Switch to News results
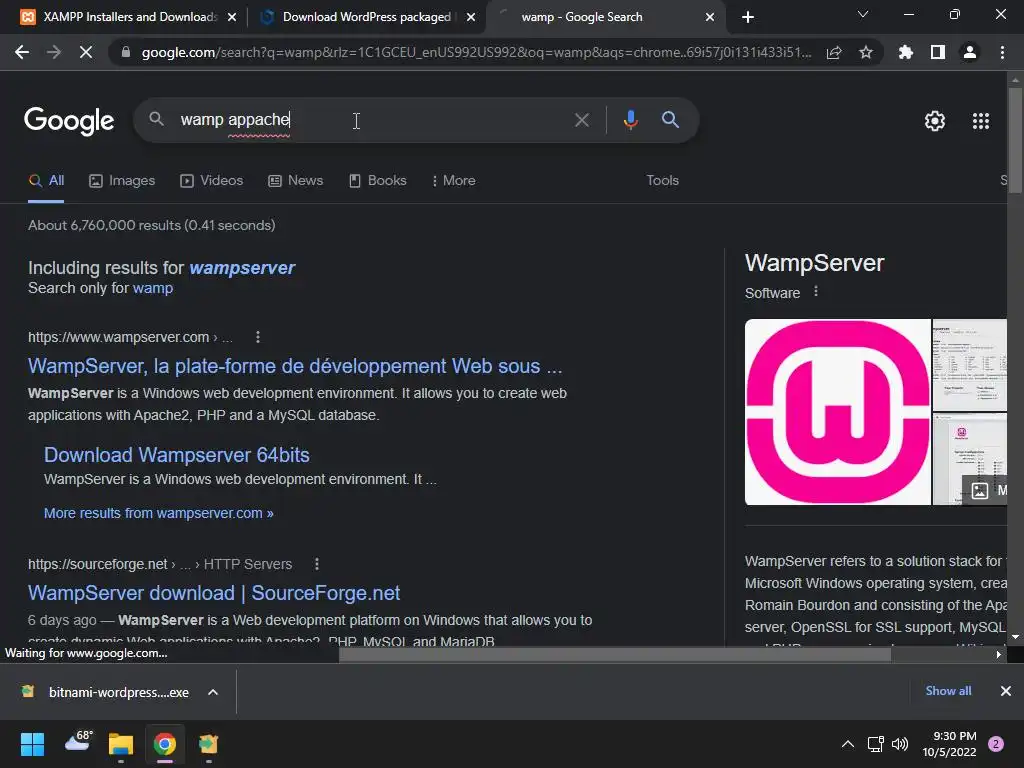1024x768 pixels. [x=296, y=181]
